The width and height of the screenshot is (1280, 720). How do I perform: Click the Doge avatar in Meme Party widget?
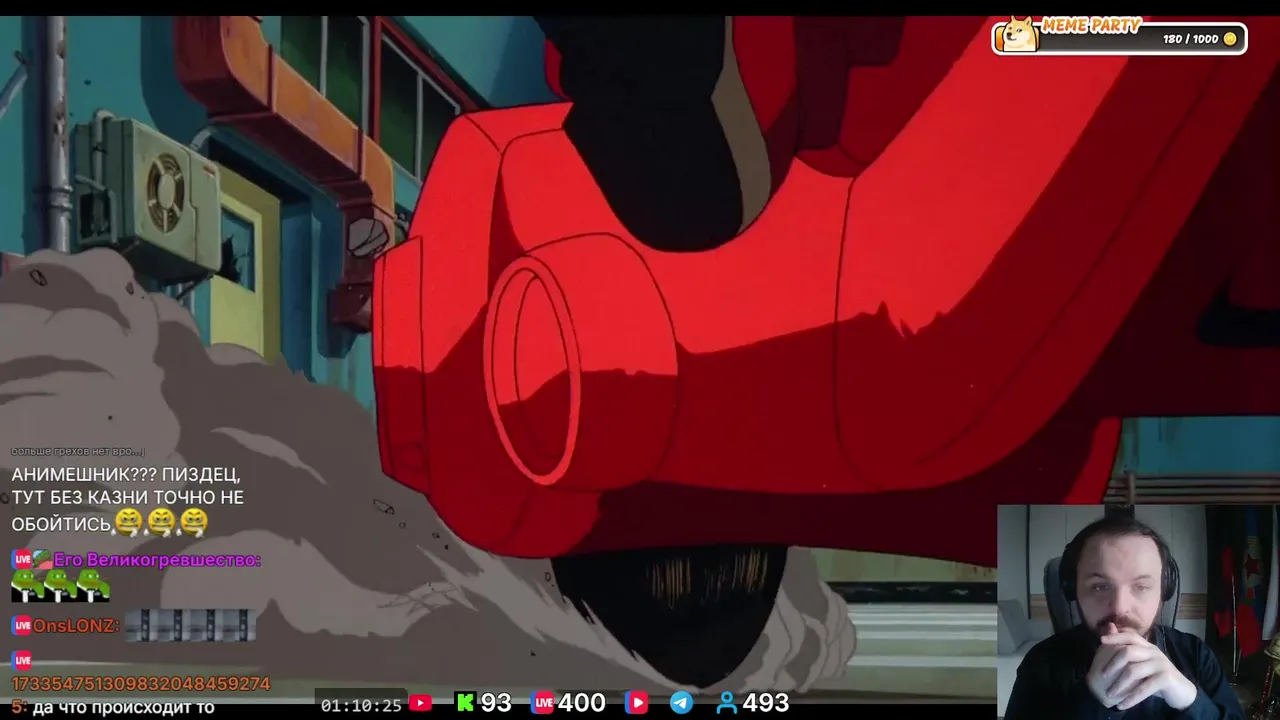pos(1021,34)
